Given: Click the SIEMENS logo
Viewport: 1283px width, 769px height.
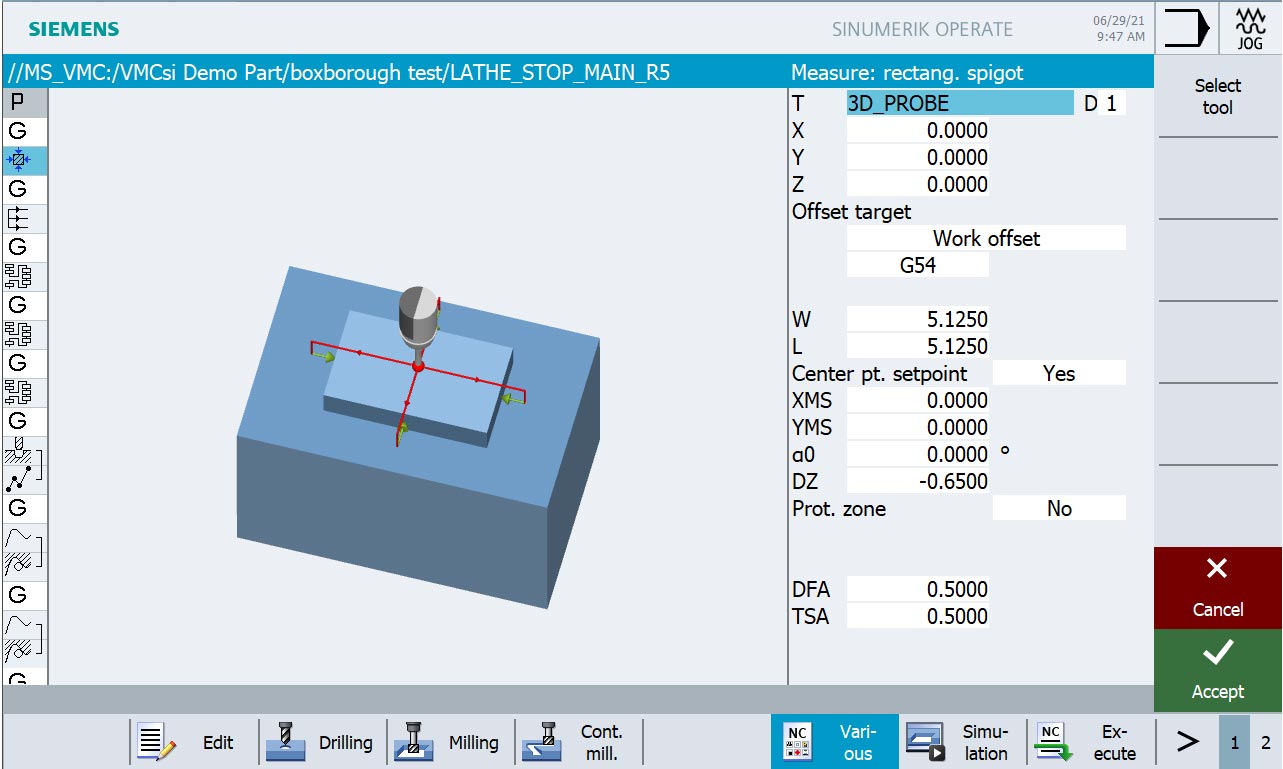Looking at the screenshot, I should pyautogui.click(x=74, y=29).
